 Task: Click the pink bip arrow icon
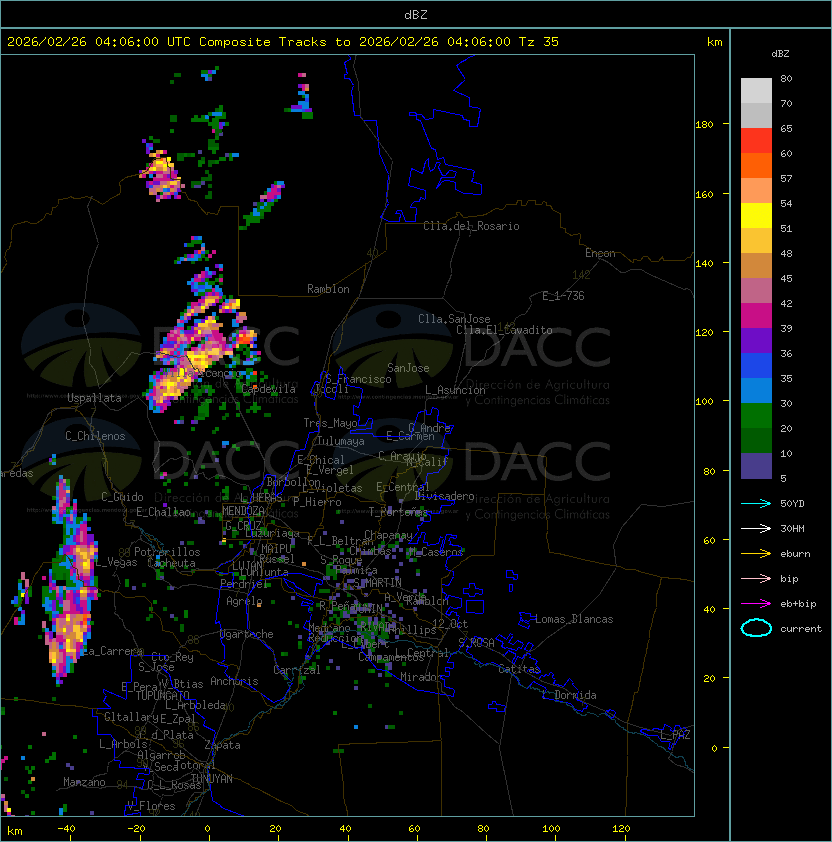coord(756,578)
